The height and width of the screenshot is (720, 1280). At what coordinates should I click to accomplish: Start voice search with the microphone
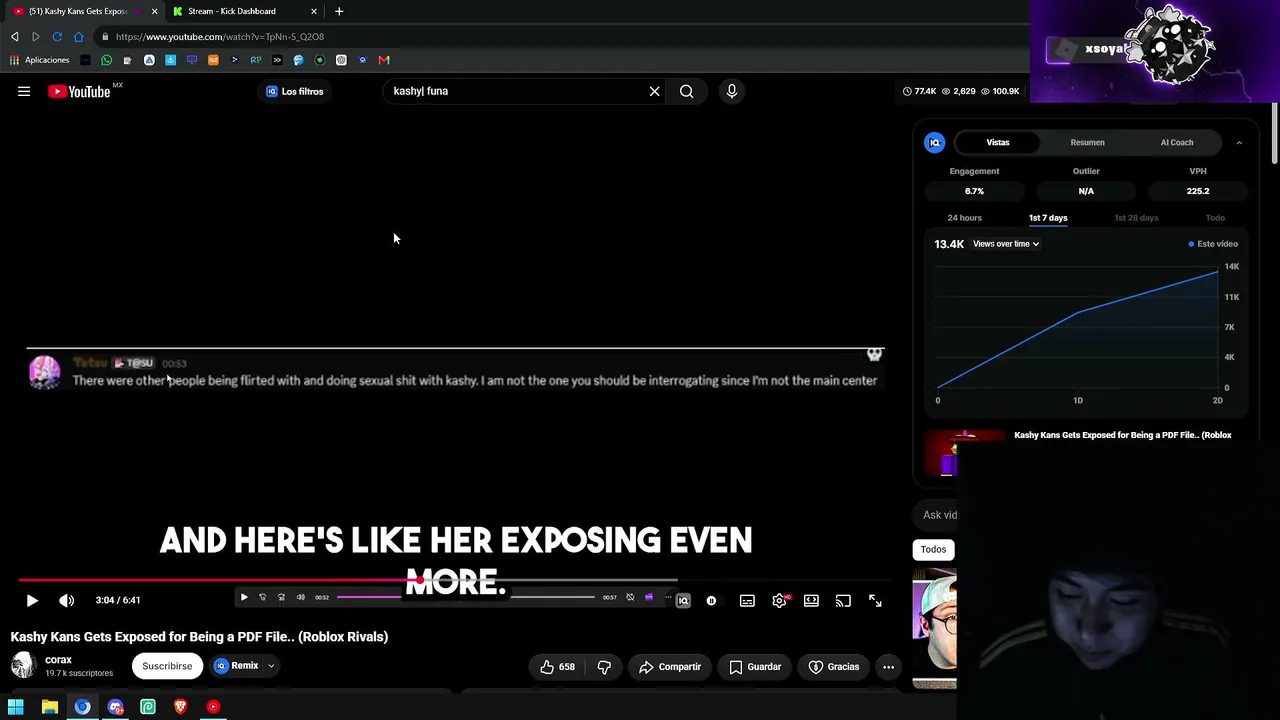click(732, 91)
